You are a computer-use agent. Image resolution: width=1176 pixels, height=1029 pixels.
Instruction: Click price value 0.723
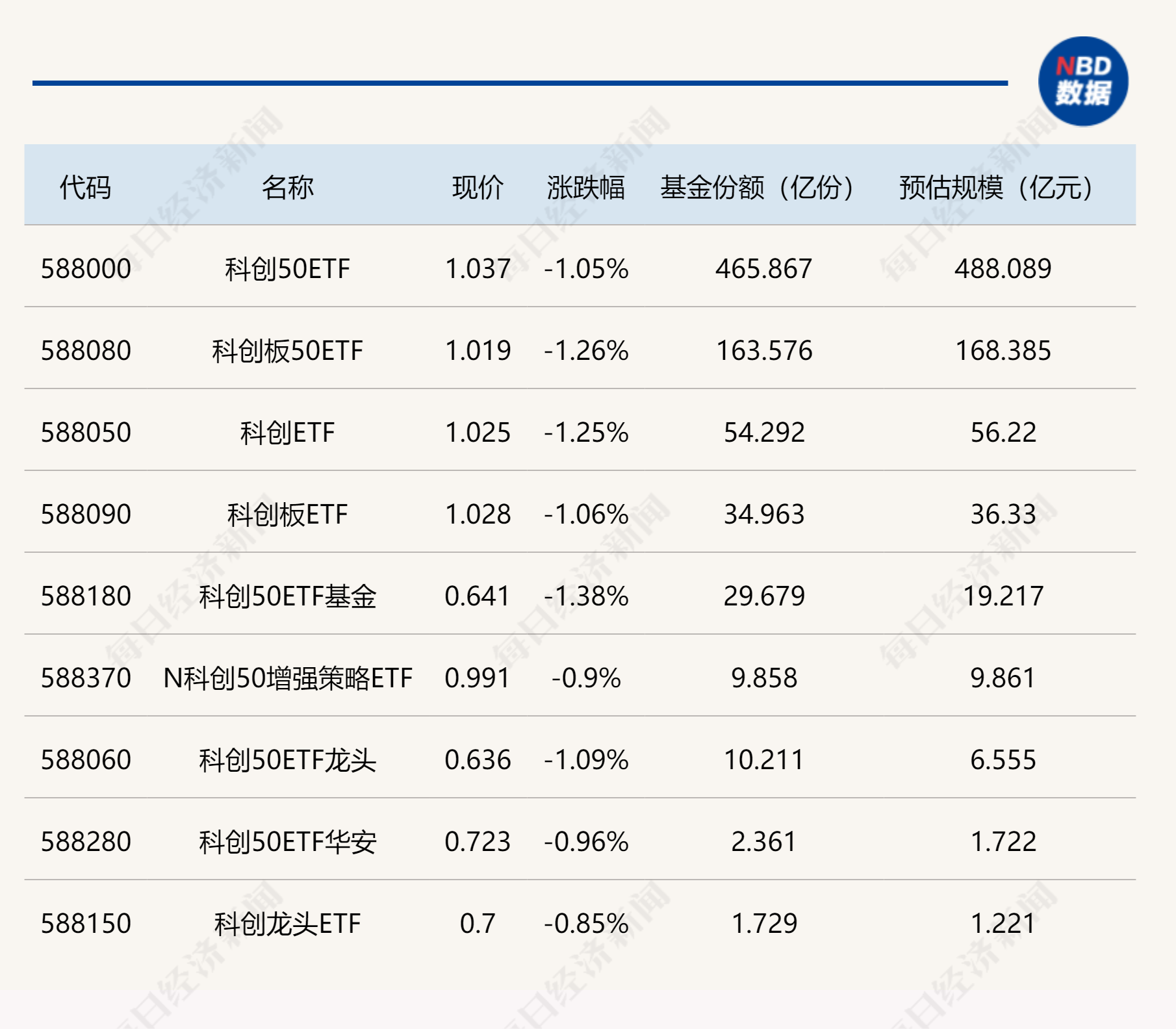tap(478, 842)
